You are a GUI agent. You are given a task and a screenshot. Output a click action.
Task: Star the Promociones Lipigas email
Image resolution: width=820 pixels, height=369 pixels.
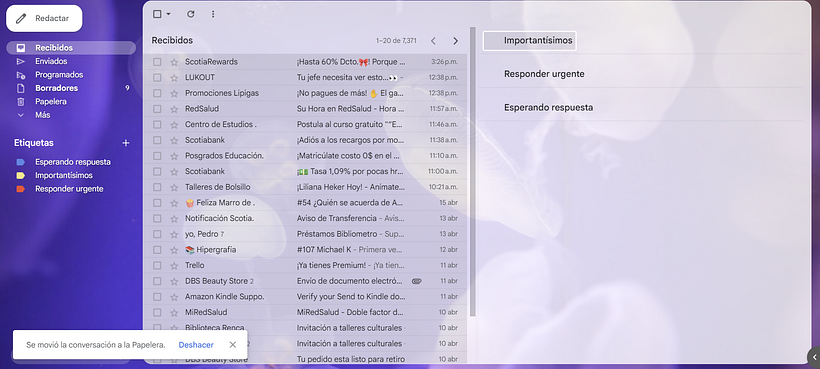coord(174,93)
